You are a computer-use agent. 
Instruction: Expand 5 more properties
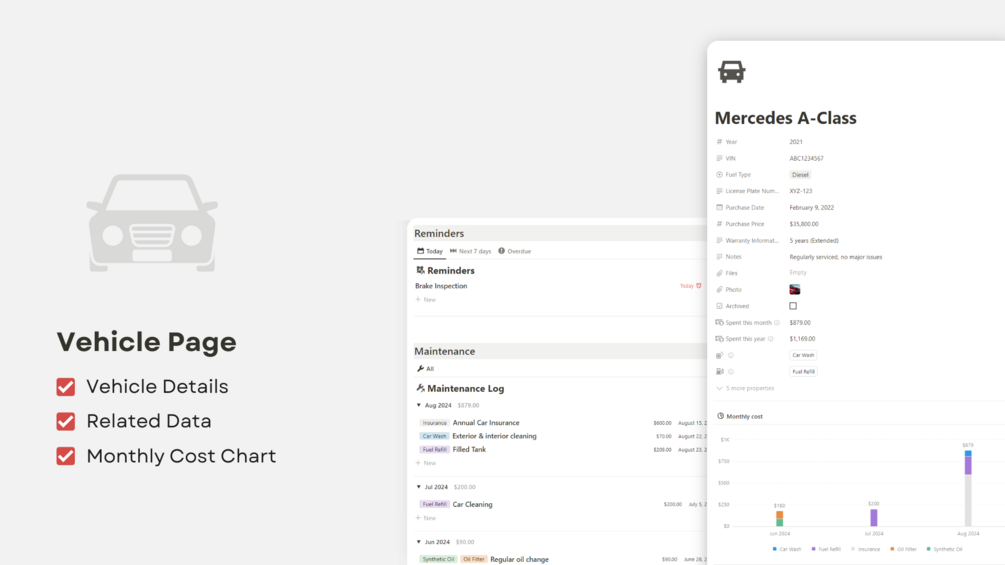point(745,388)
